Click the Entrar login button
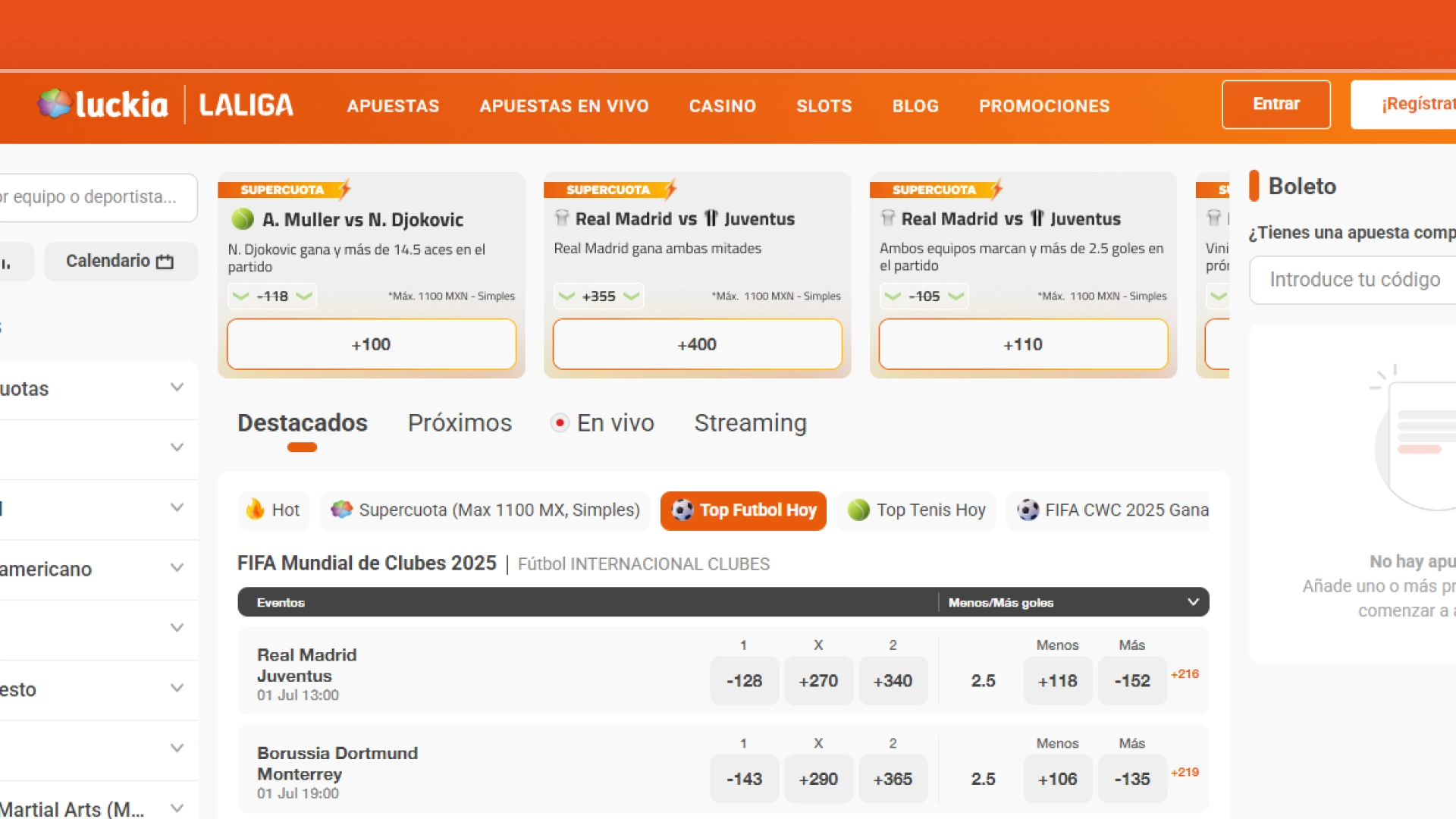1456x819 pixels. 1276,105
